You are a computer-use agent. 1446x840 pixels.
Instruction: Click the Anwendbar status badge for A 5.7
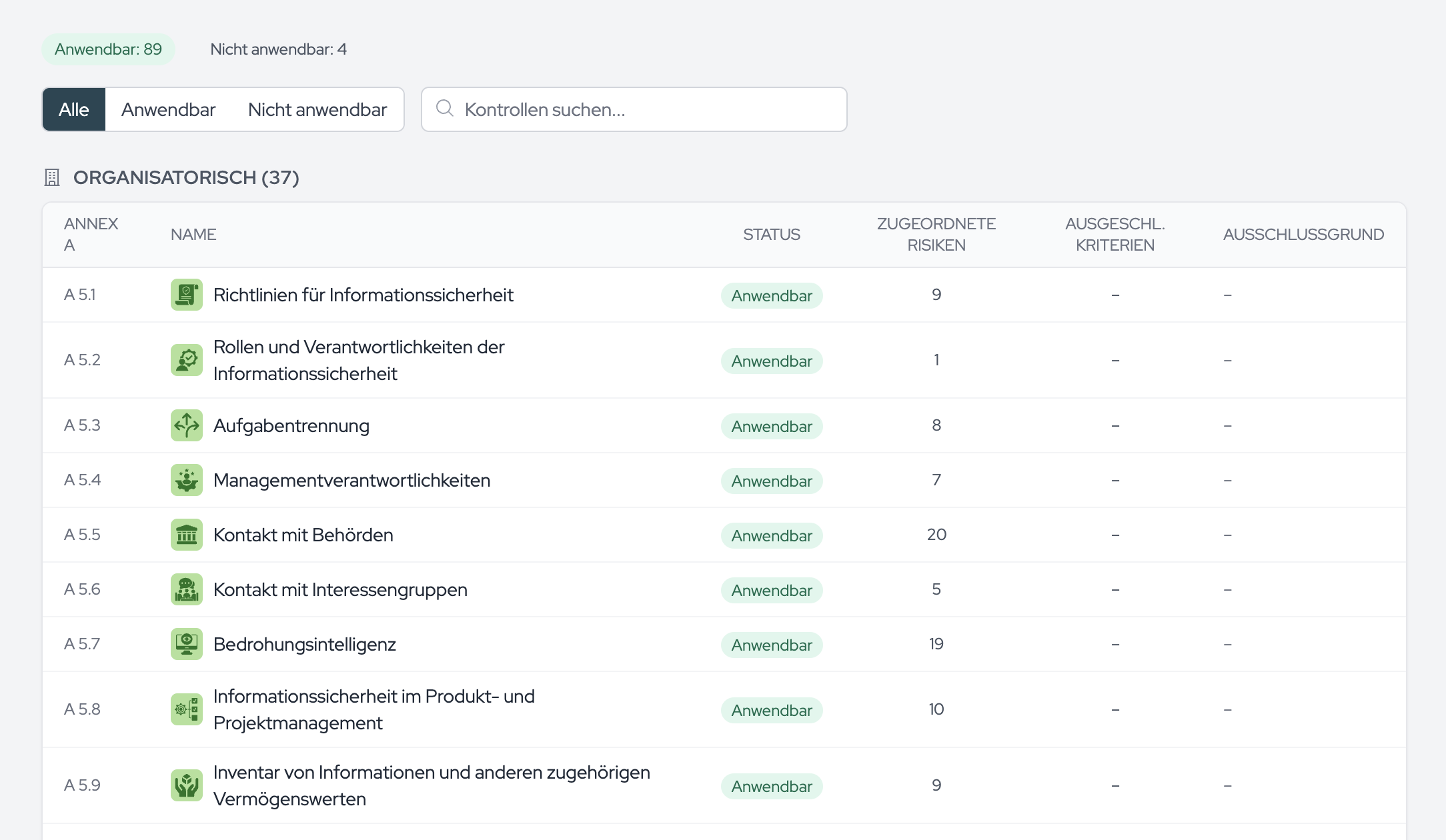click(772, 645)
